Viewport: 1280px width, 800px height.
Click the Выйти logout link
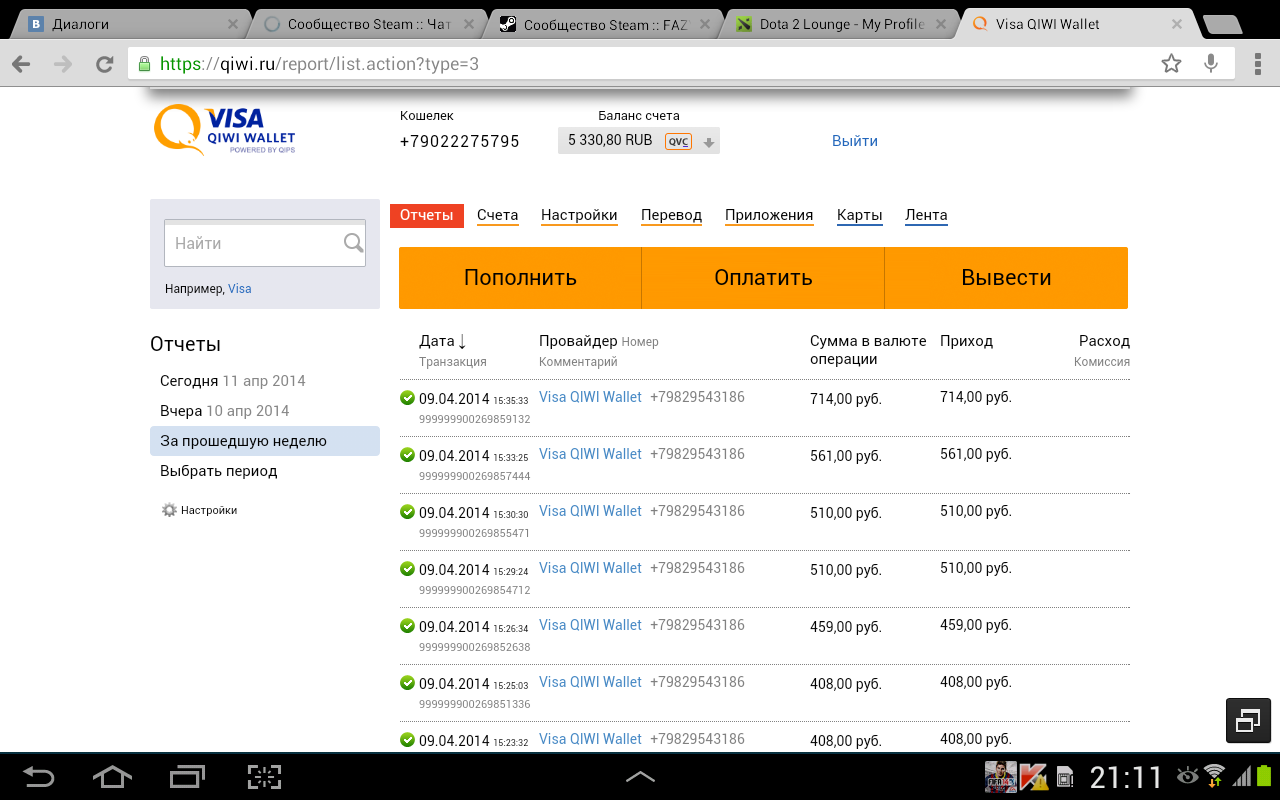(x=855, y=141)
